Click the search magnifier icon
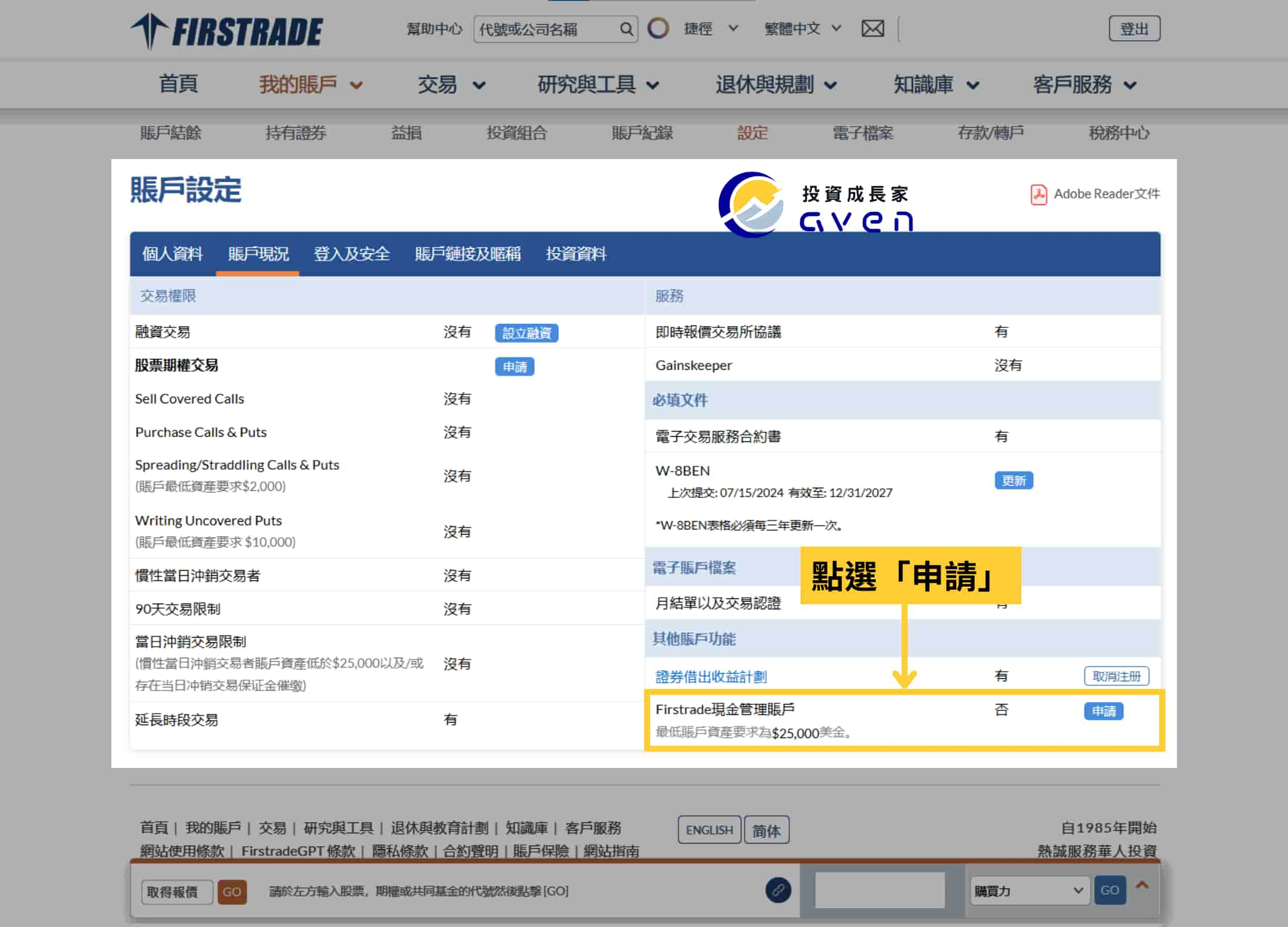The height and width of the screenshot is (927, 1288). (x=626, y=29)
